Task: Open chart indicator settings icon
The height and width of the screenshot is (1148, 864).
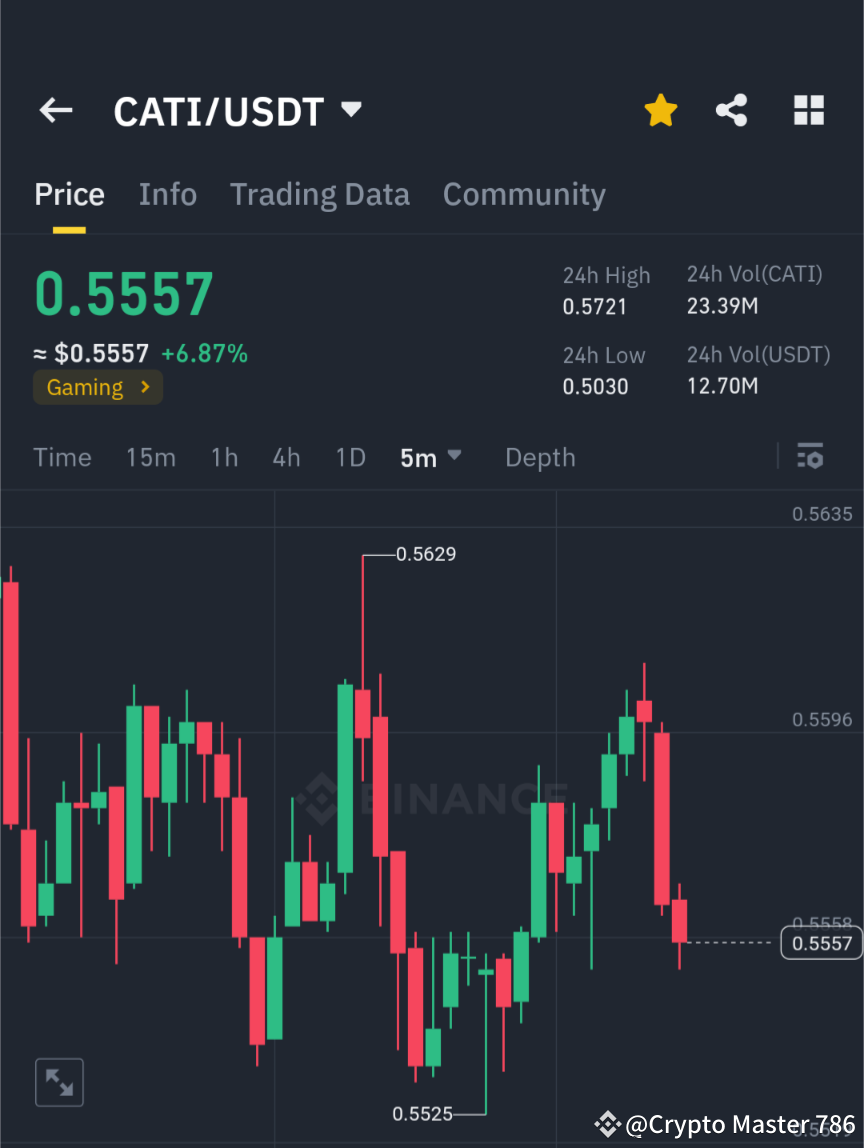Action: pos(810,457)
